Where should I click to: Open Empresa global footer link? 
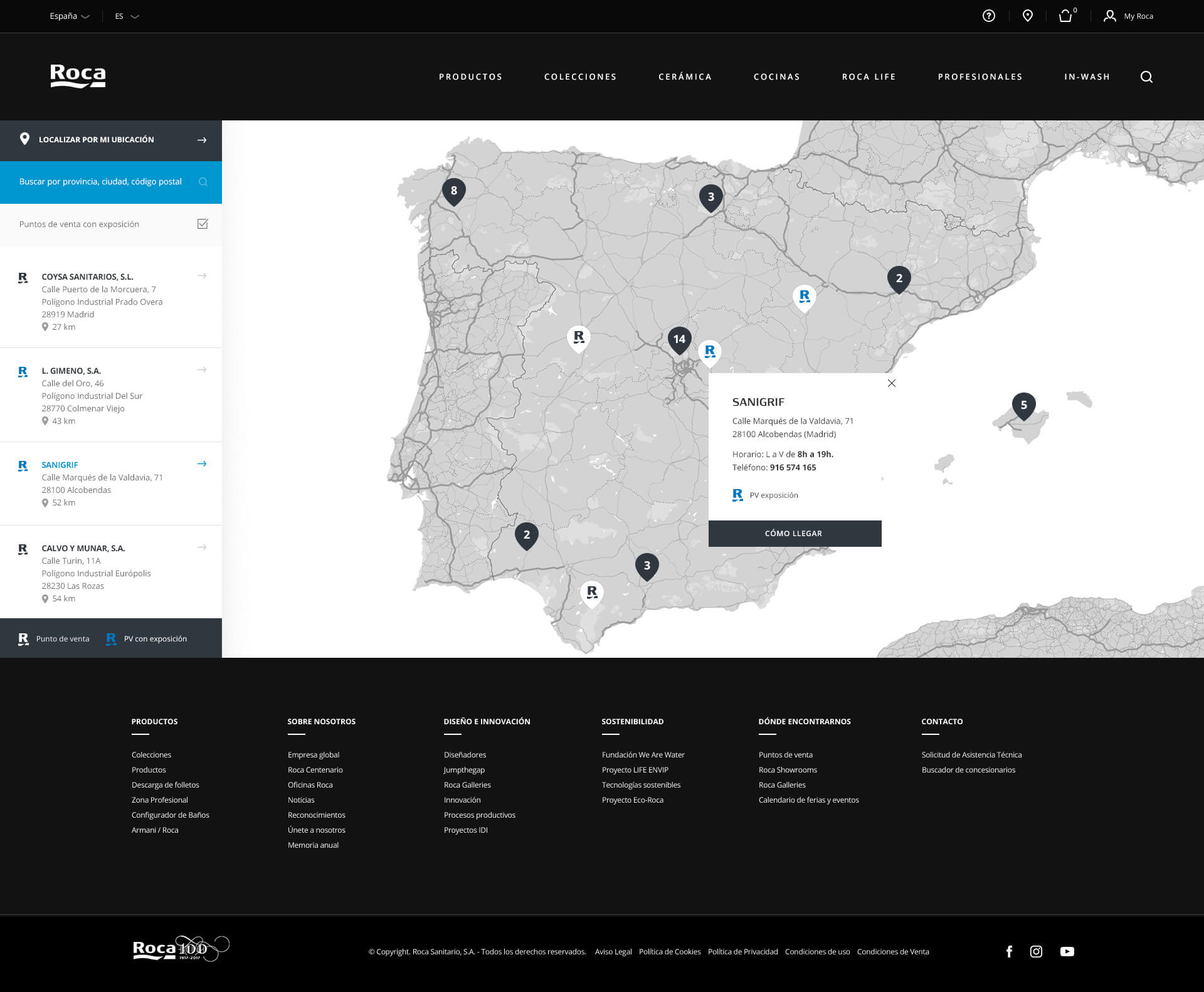click(x=314, y=755)
